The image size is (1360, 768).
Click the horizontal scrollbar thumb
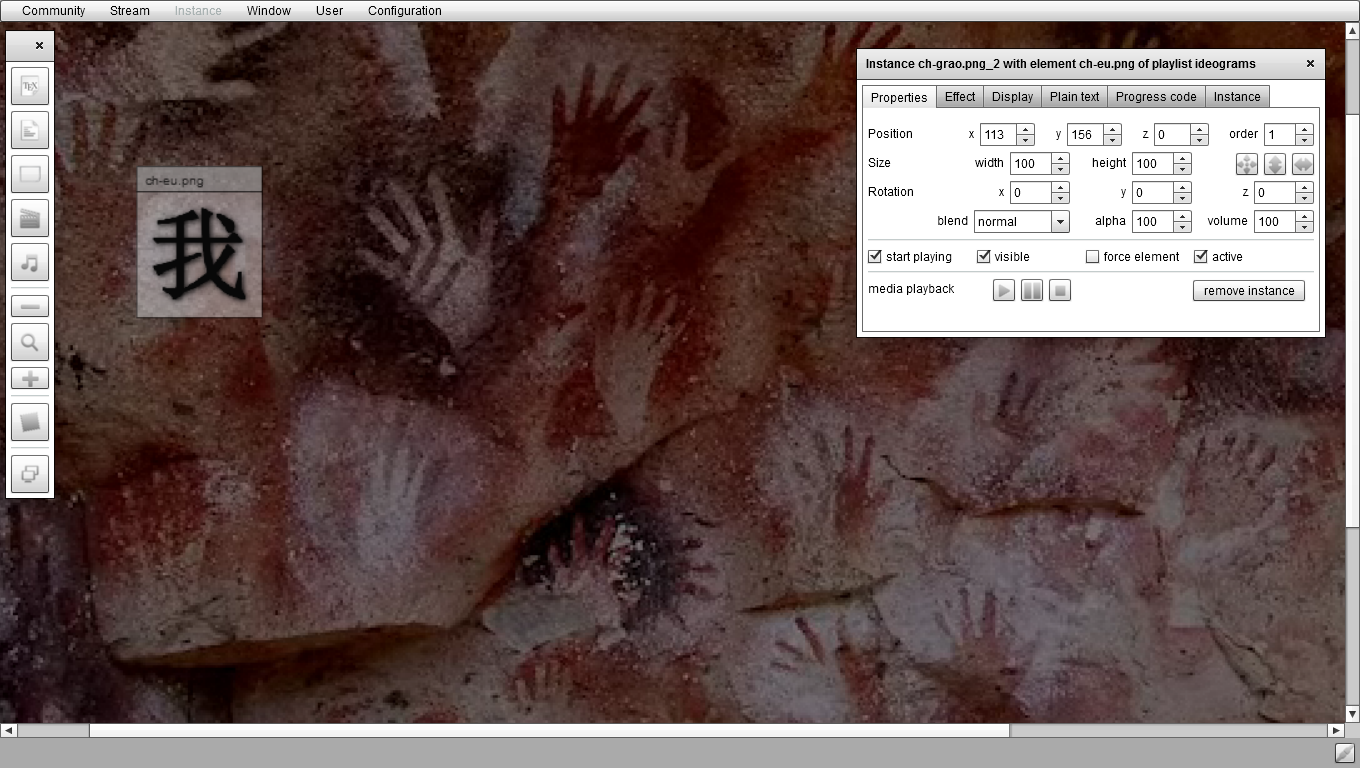point(549,731)
